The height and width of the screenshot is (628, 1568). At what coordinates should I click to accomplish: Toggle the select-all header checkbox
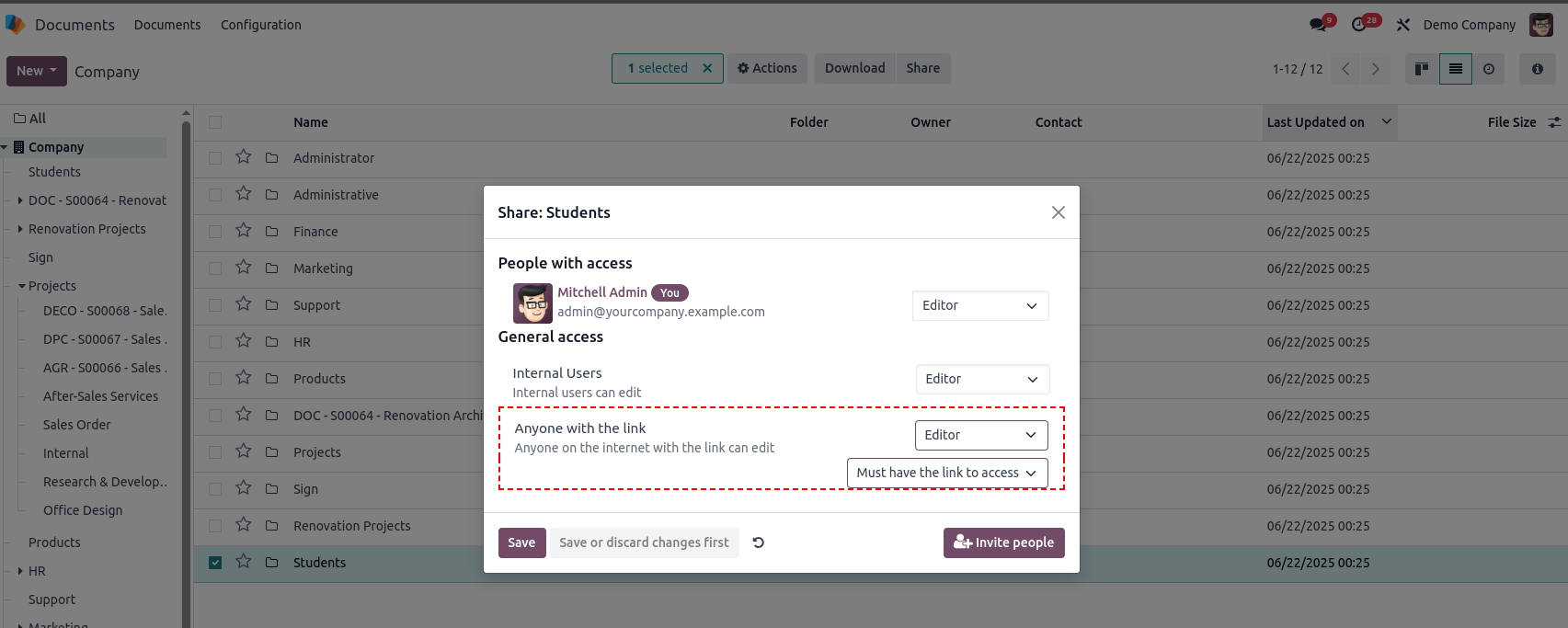pyautogui.click(x=215, y=122)
